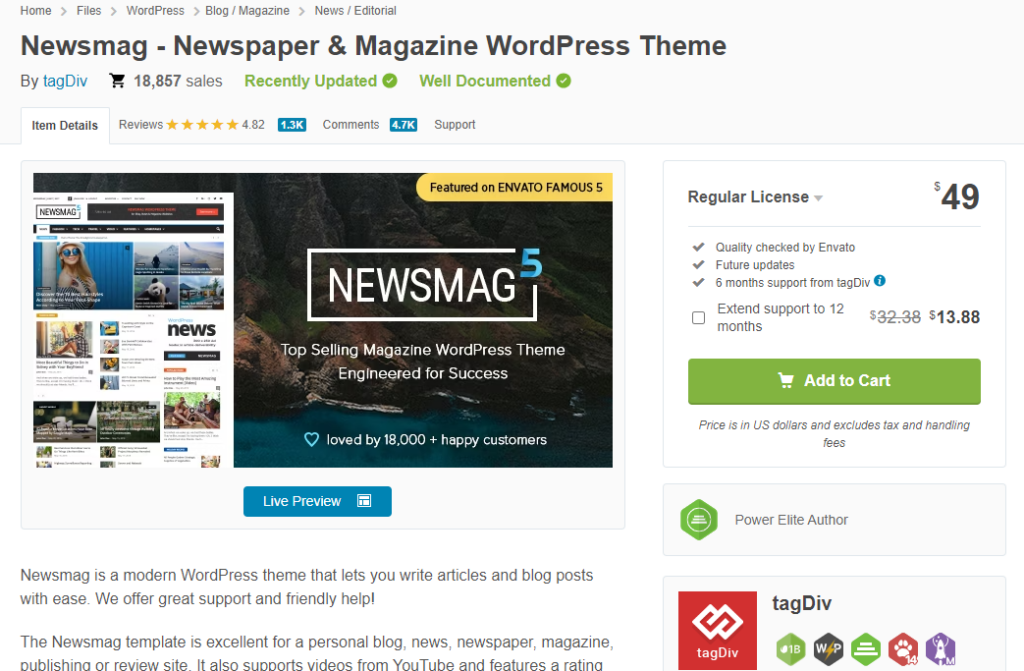
Task: Open Files breadcrumb link
Action: click(89, 10)
